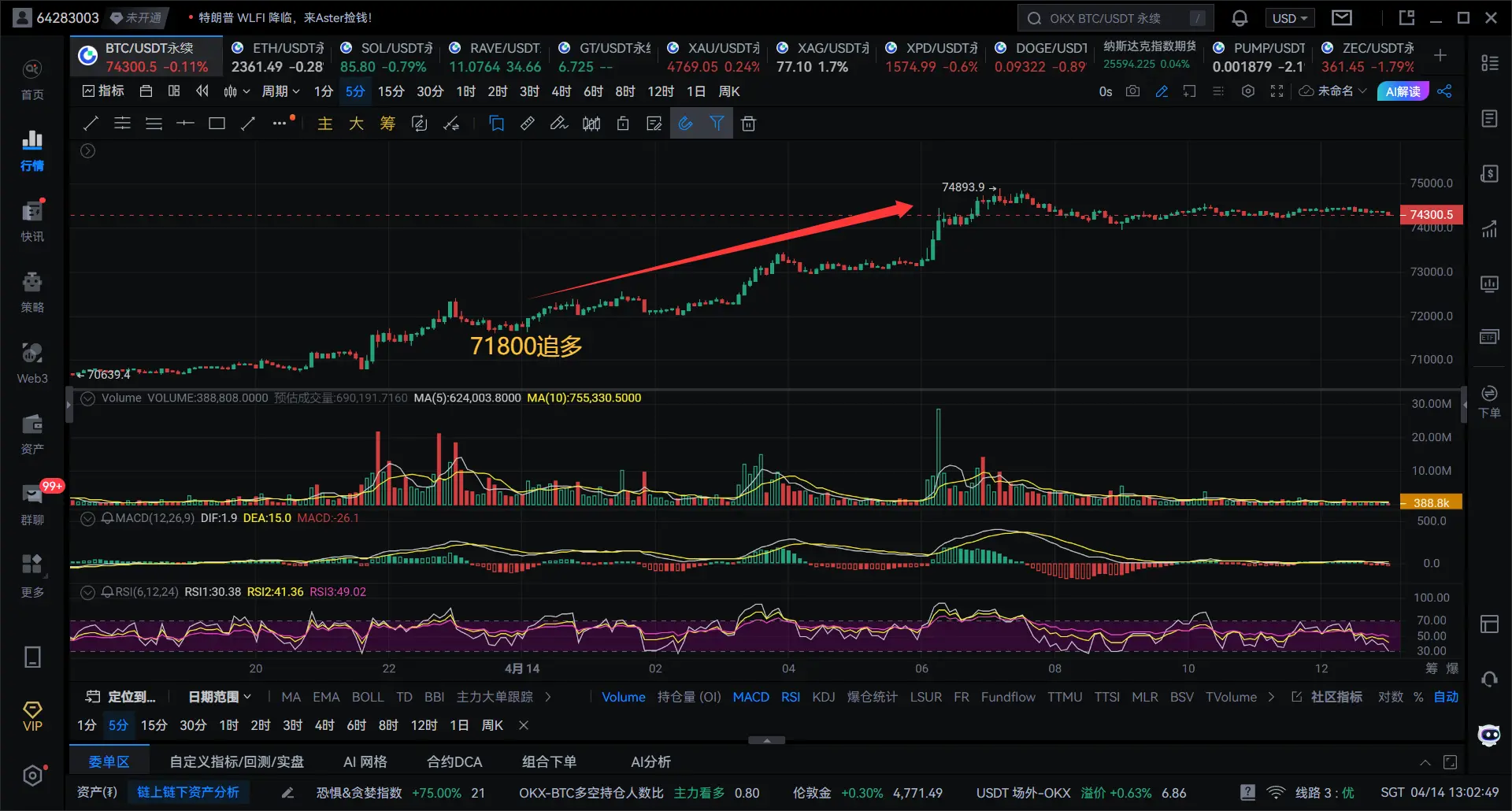
Task: Open the customer service headset icon
Action: [1489, 680]
